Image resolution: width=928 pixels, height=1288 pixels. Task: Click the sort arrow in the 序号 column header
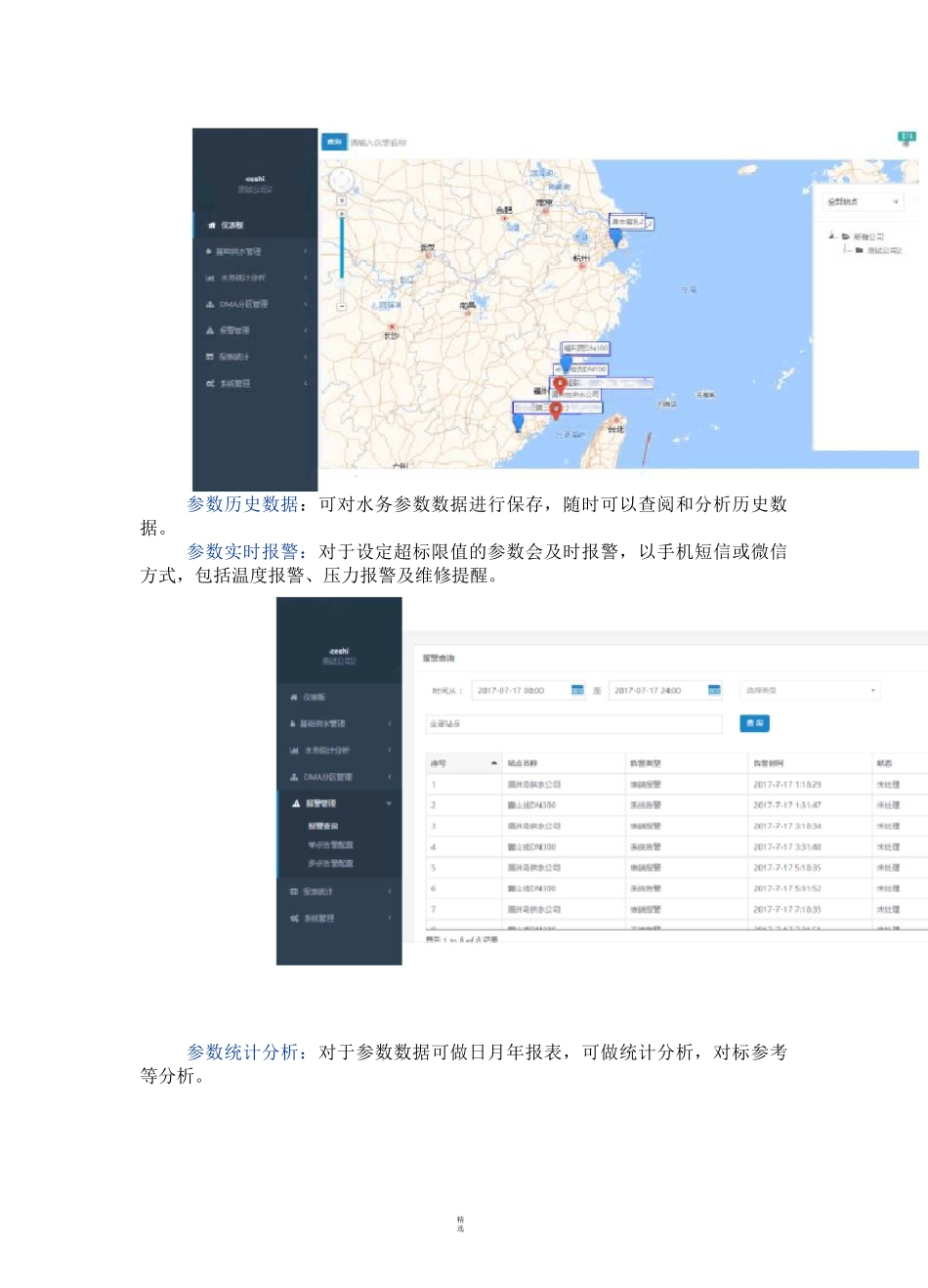click(494, 763)
